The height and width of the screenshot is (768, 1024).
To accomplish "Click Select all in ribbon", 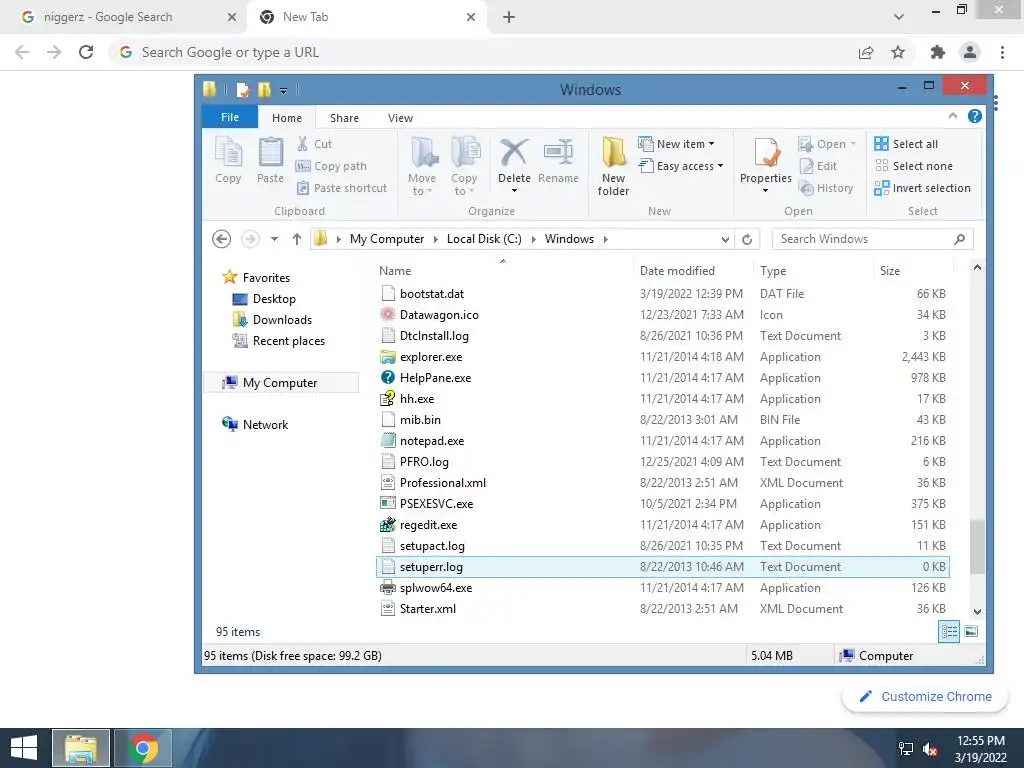I will click(x=906, y=144).
